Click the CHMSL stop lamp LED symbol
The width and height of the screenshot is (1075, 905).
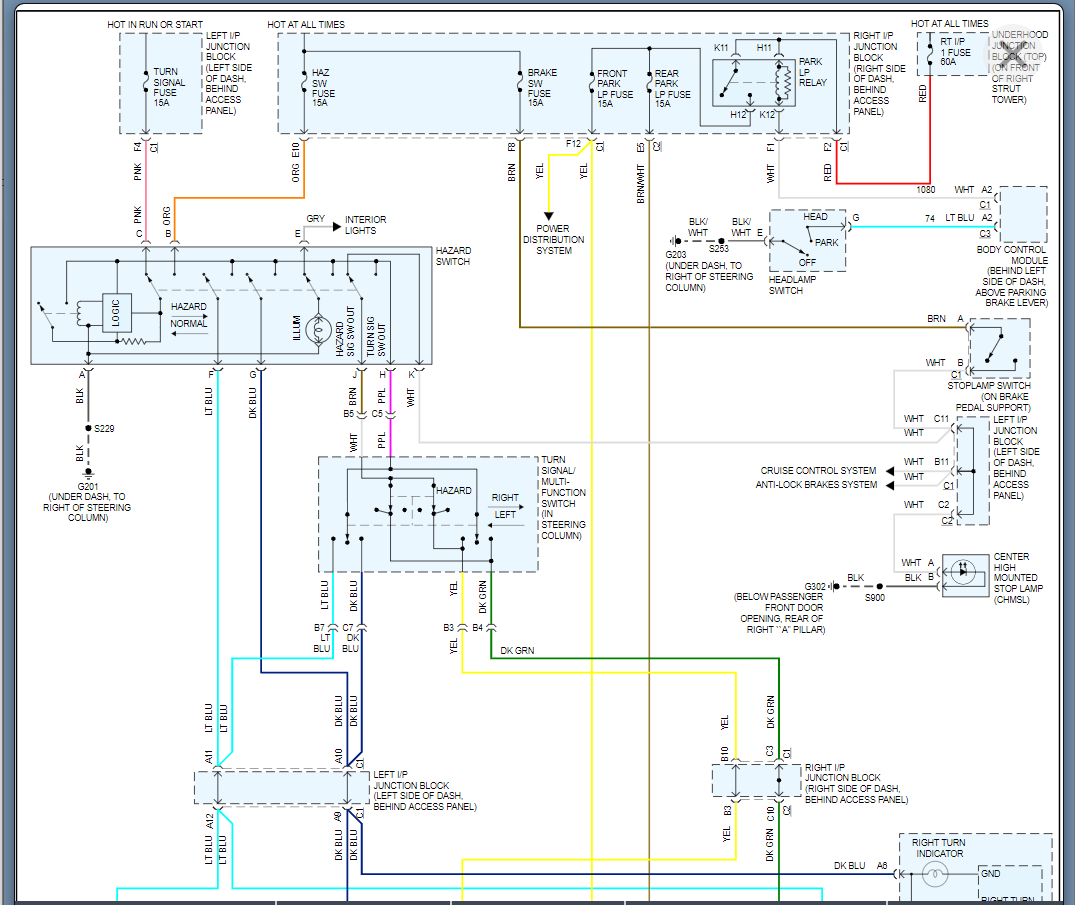click(x=964, y=570)
